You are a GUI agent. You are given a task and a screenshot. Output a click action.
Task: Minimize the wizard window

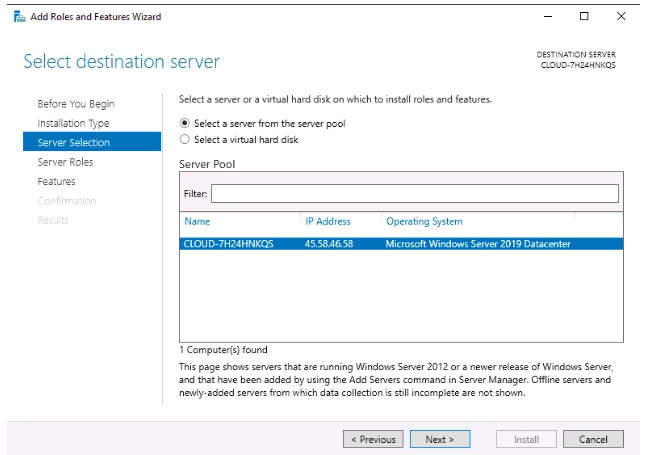pyautogui.click(x=548, y=17)
